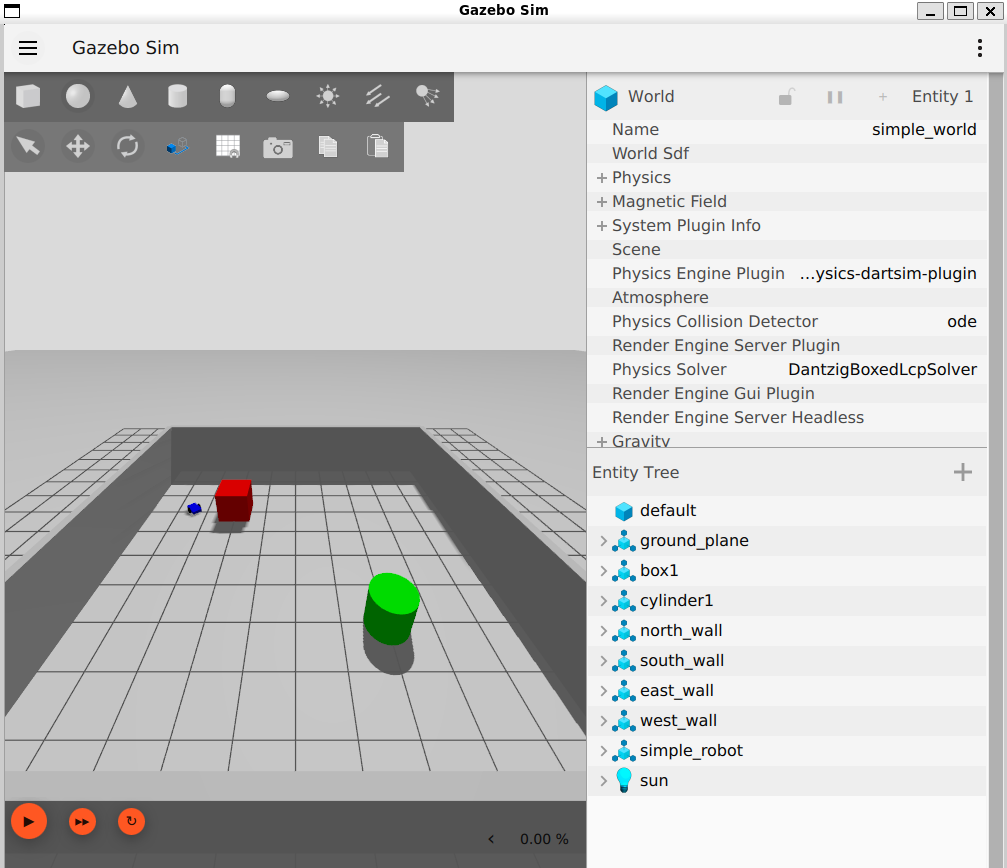Click the window menu icon in titlebar

pos(12,11)
